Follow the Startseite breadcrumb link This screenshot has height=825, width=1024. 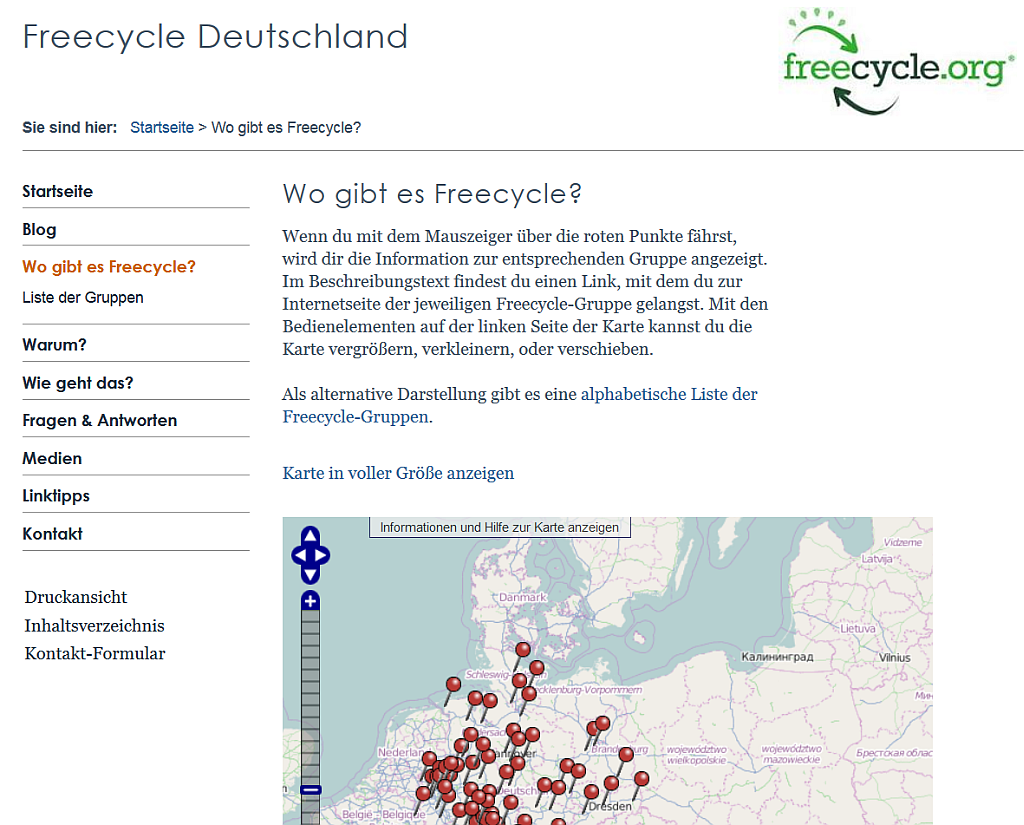pos(162,127)
